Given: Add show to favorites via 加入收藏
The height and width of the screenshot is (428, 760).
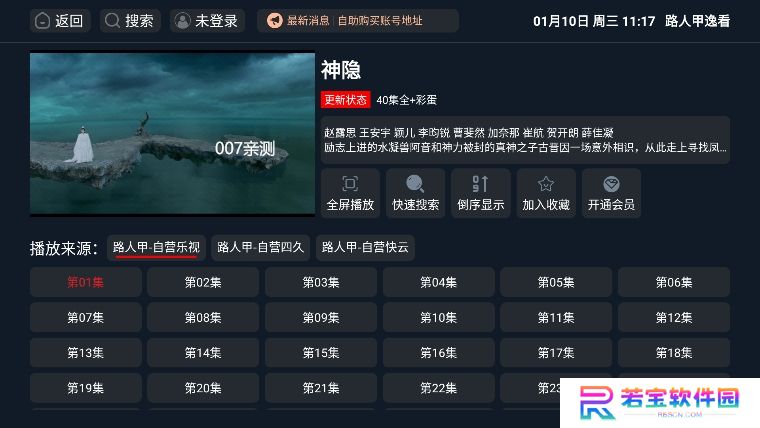Looking at the screenshot, I should pos(546,193).
